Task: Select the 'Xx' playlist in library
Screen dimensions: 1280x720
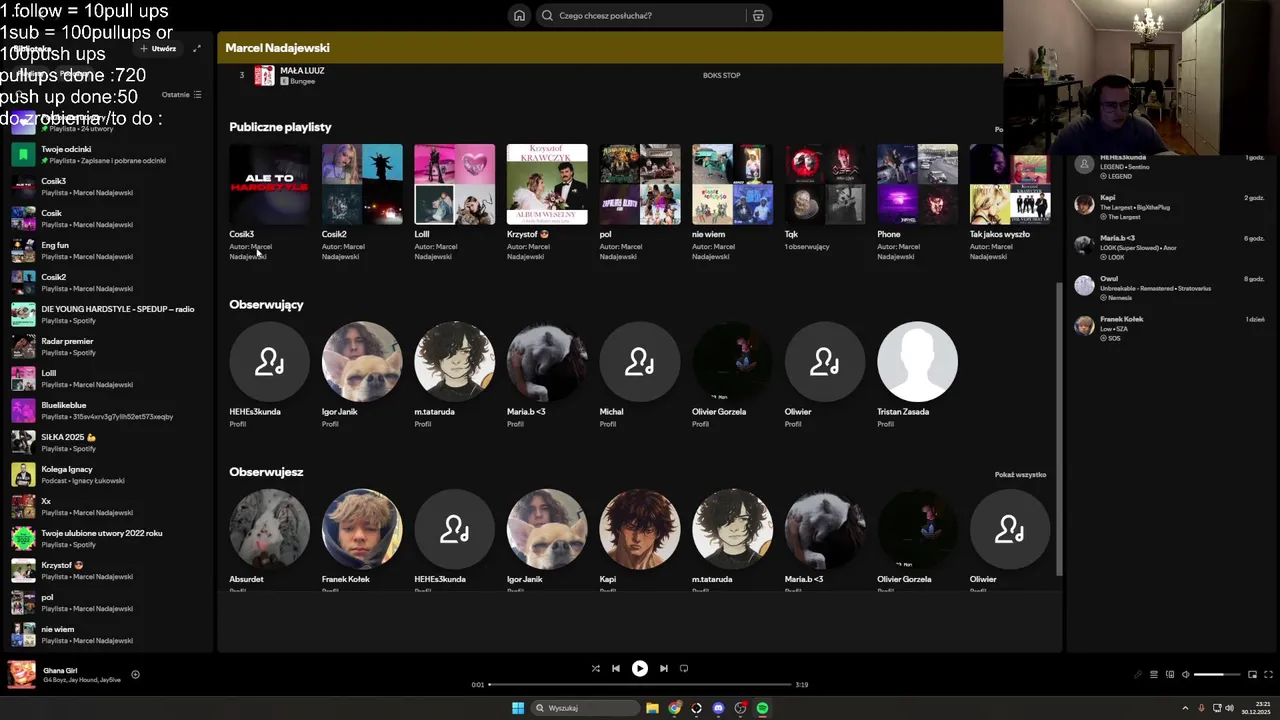Action: pos(110,506)
